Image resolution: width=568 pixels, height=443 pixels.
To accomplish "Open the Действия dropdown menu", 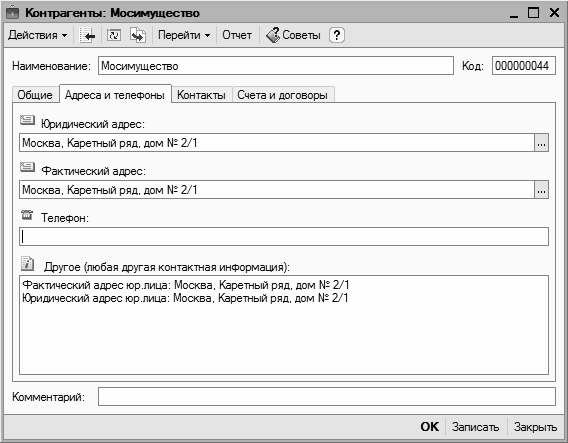I will coord(38,35).
